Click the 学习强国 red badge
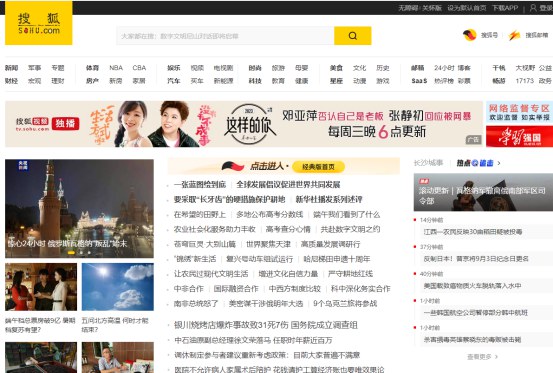This screenshot has width=553, height=373. pyautogui.click(x=519, y=136)
